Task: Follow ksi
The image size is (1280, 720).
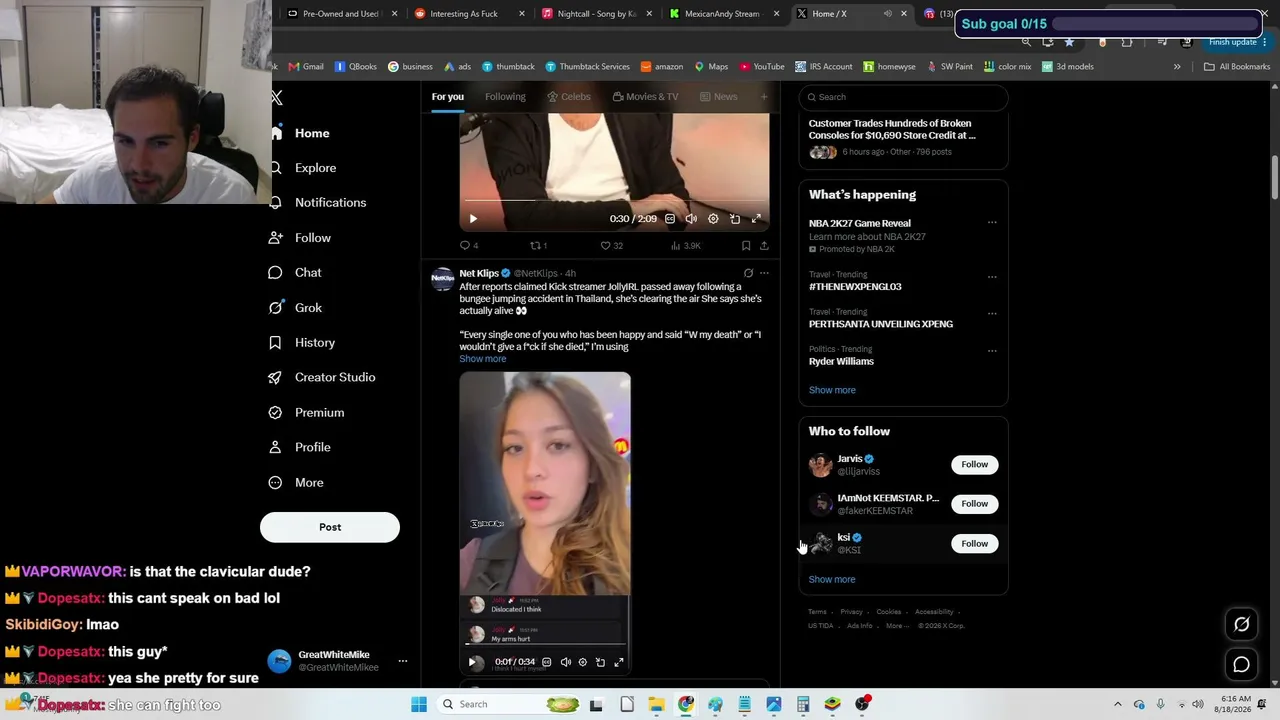Action: tap(974, 544)
